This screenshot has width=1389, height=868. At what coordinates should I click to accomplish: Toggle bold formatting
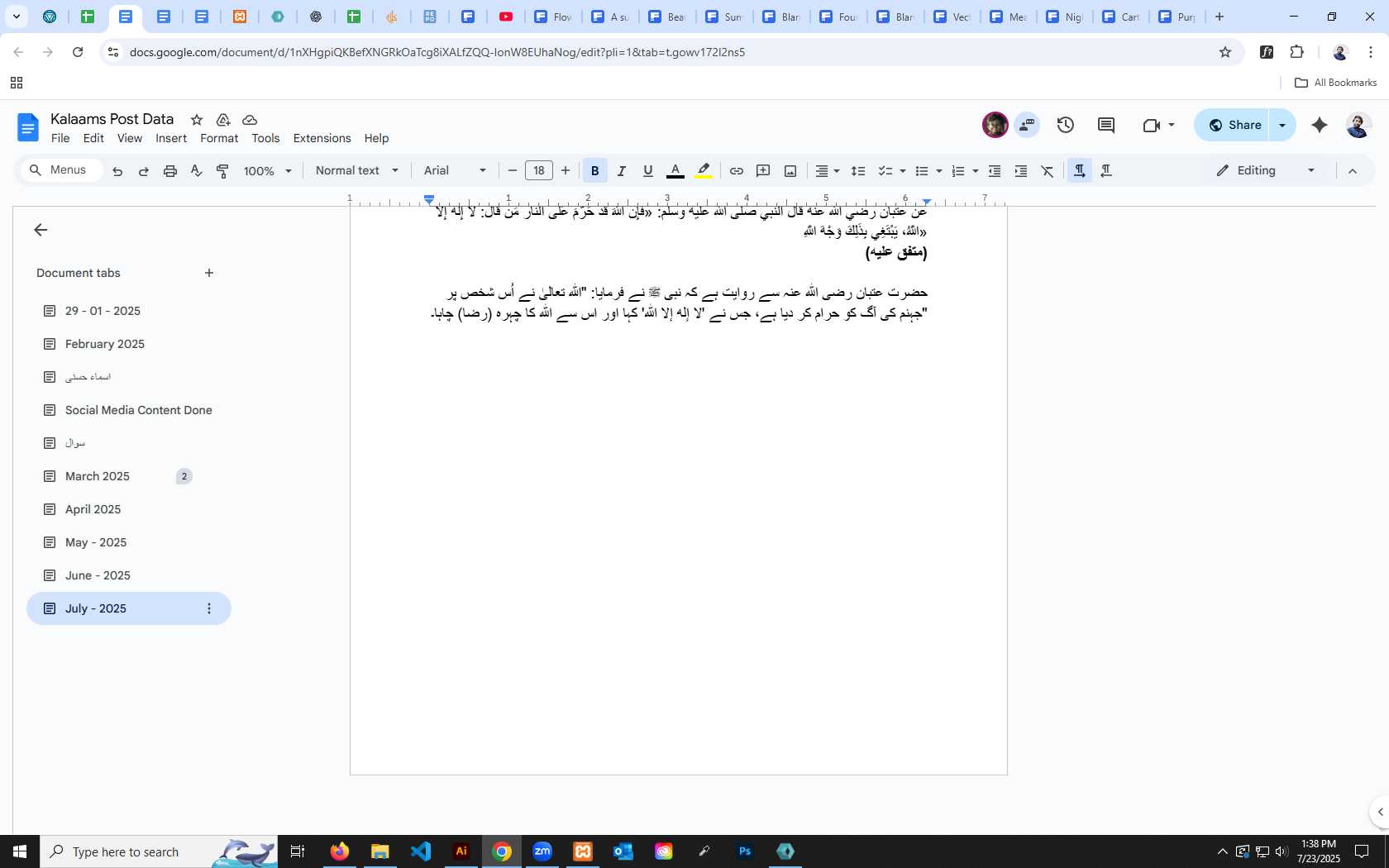click(594, 171)
